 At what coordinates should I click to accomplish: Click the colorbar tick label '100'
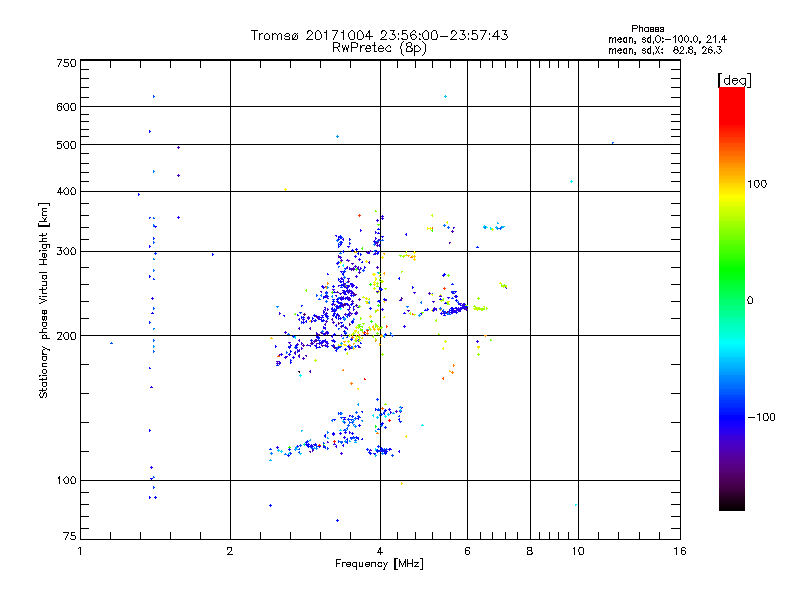click(757, 184)
